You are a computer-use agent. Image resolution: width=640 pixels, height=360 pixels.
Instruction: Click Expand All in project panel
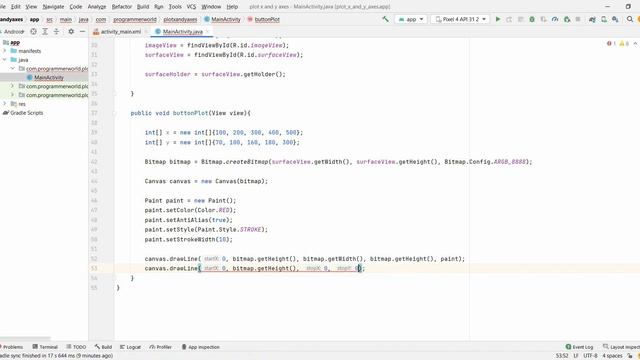coord(45,31)
